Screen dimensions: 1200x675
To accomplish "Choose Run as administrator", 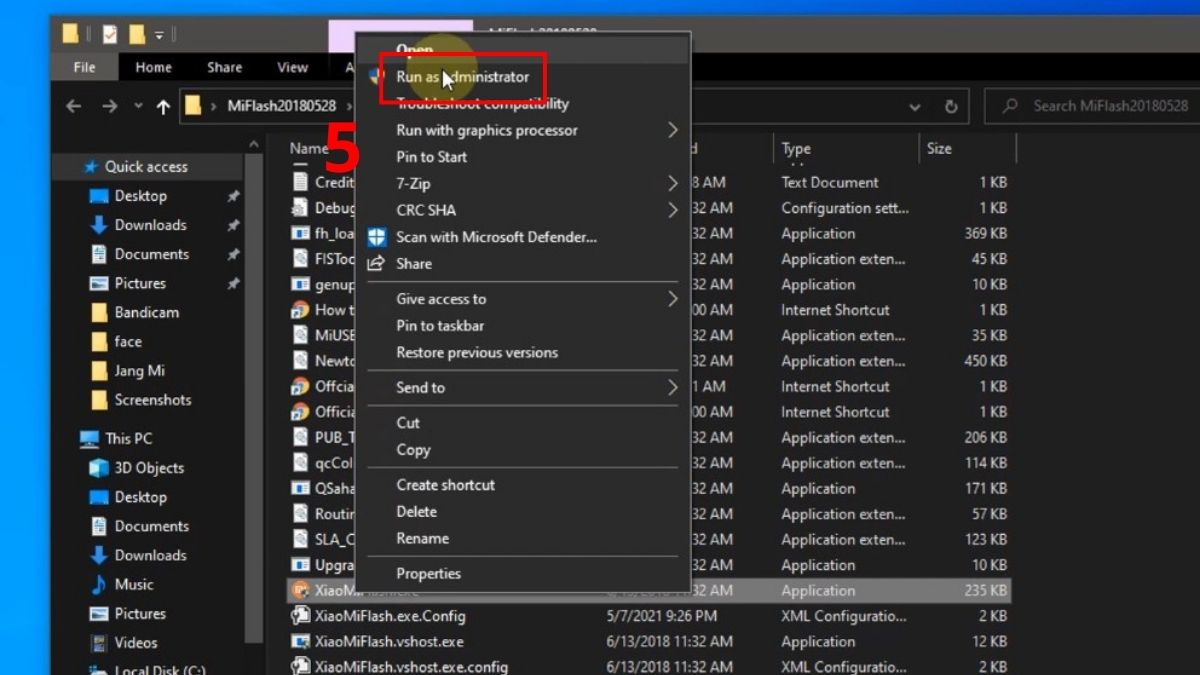I will click(462, 77).
